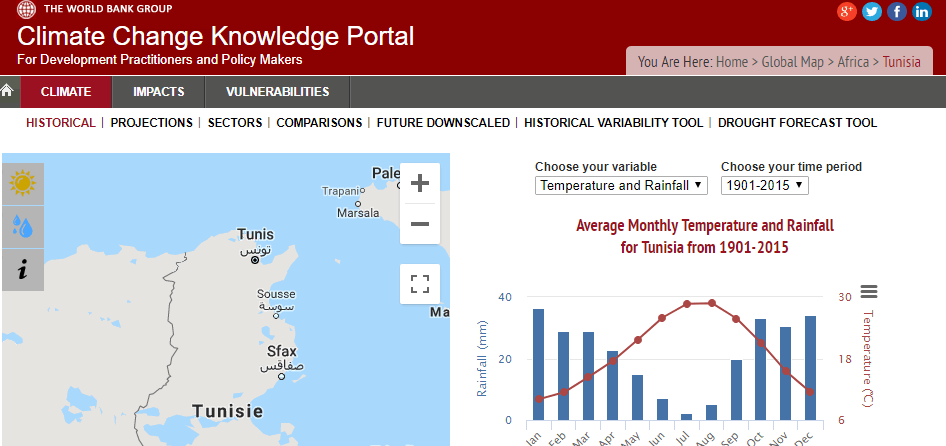Click the January rainfall bar

538,365
